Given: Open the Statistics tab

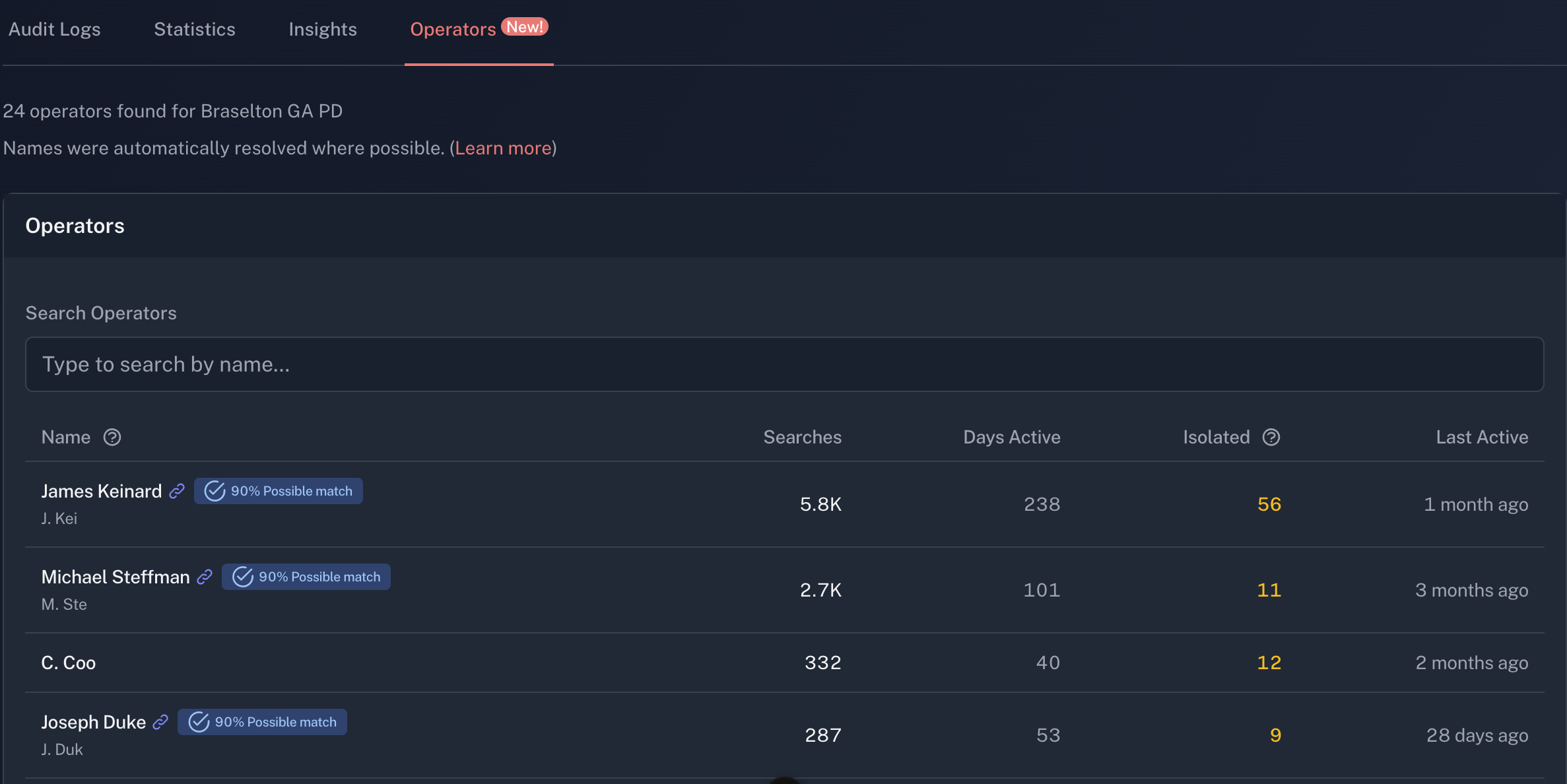Looking at the screenshot, I should [x=195, y=29].
